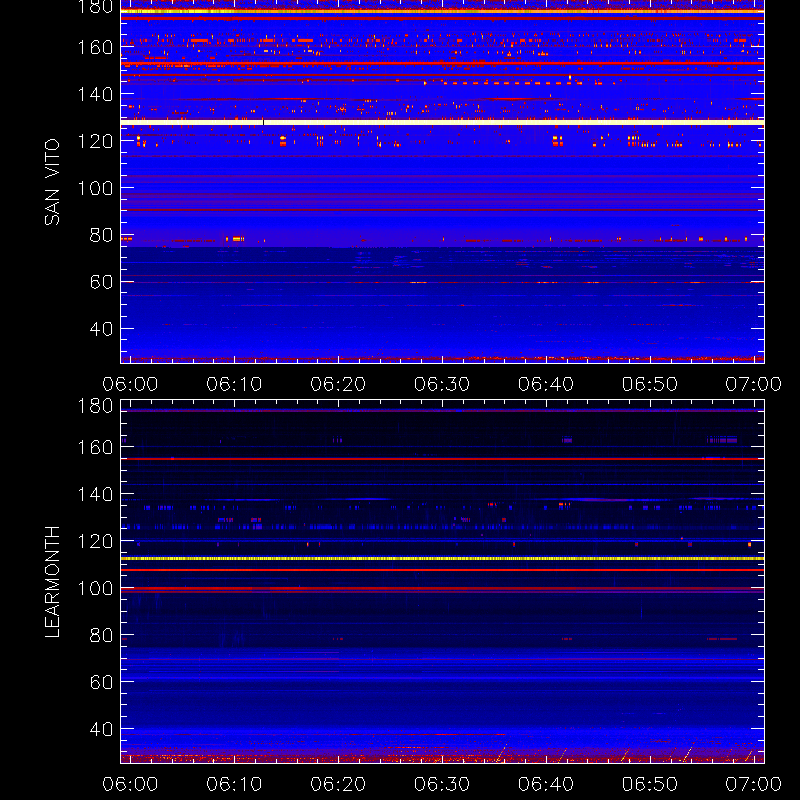Screen dimensions: 800x800
Task: Select the 60 label on SAN VITO axis
Action: click(x=101, y=282)
